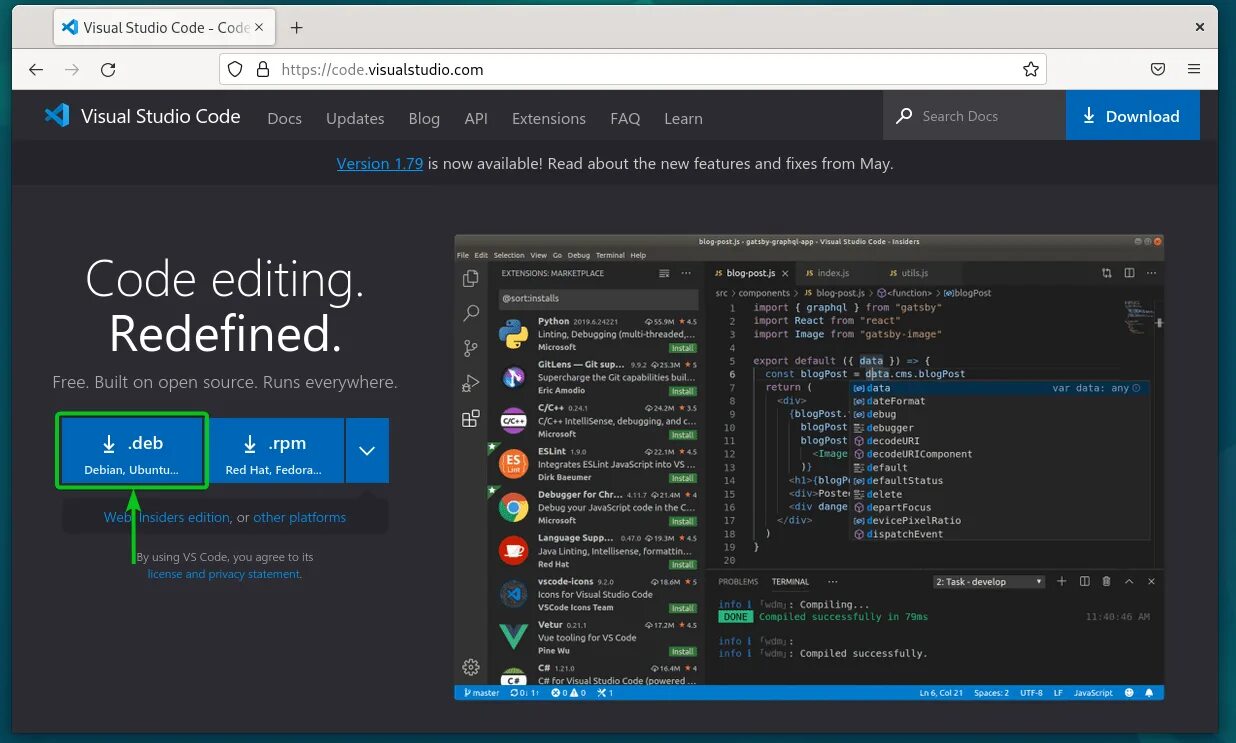The height and width of the screenshot is (743, 1236).
Task: Open the tracking protection shield icon
Action: pos(235,69)
